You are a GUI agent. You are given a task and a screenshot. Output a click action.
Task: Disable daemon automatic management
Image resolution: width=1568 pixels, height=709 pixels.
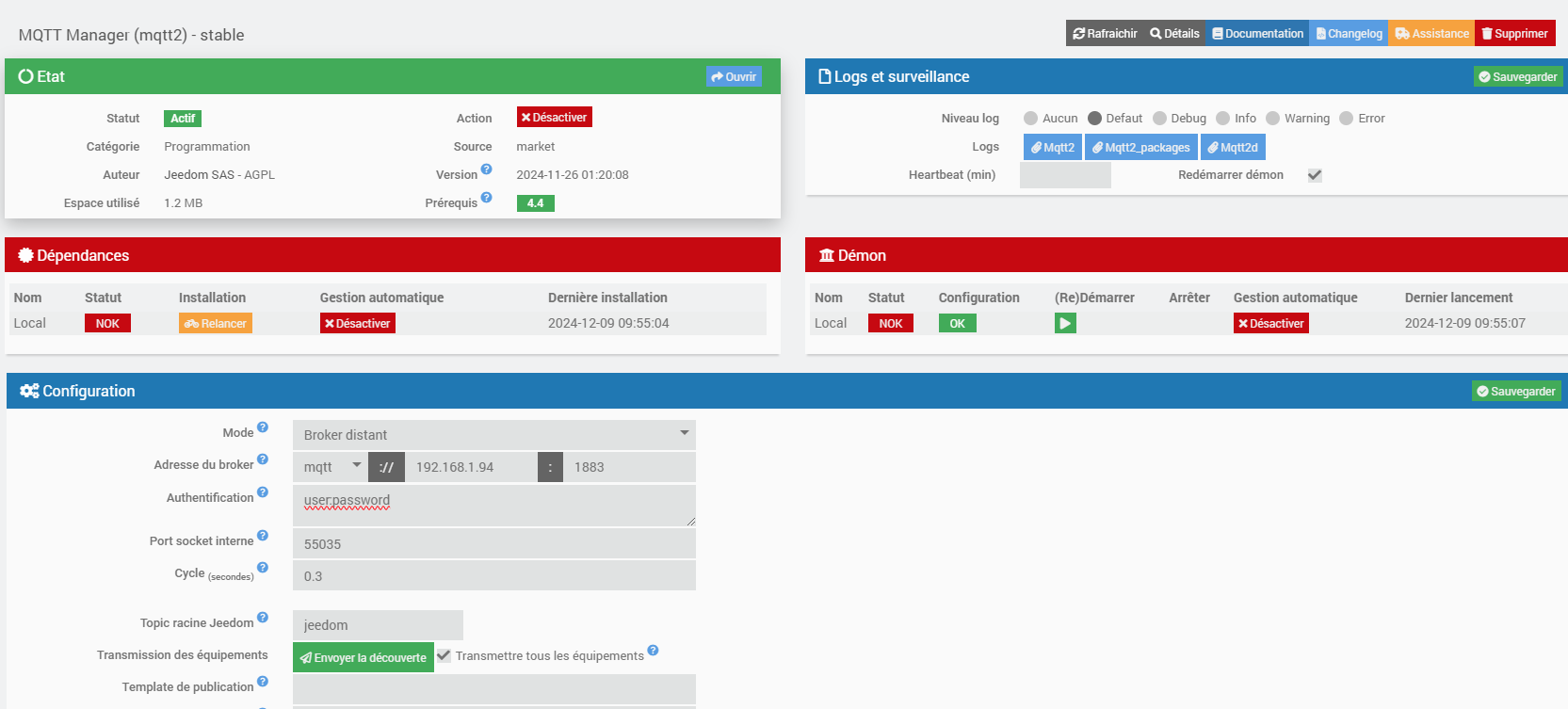click(x=1271, y=323)
